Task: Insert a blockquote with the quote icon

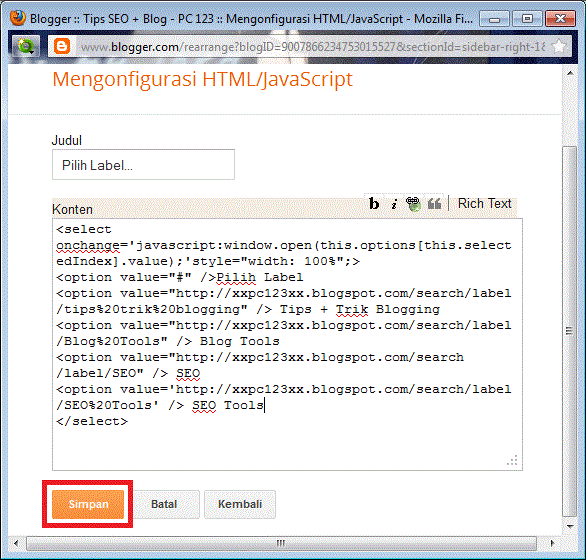Action: [434, 204]
